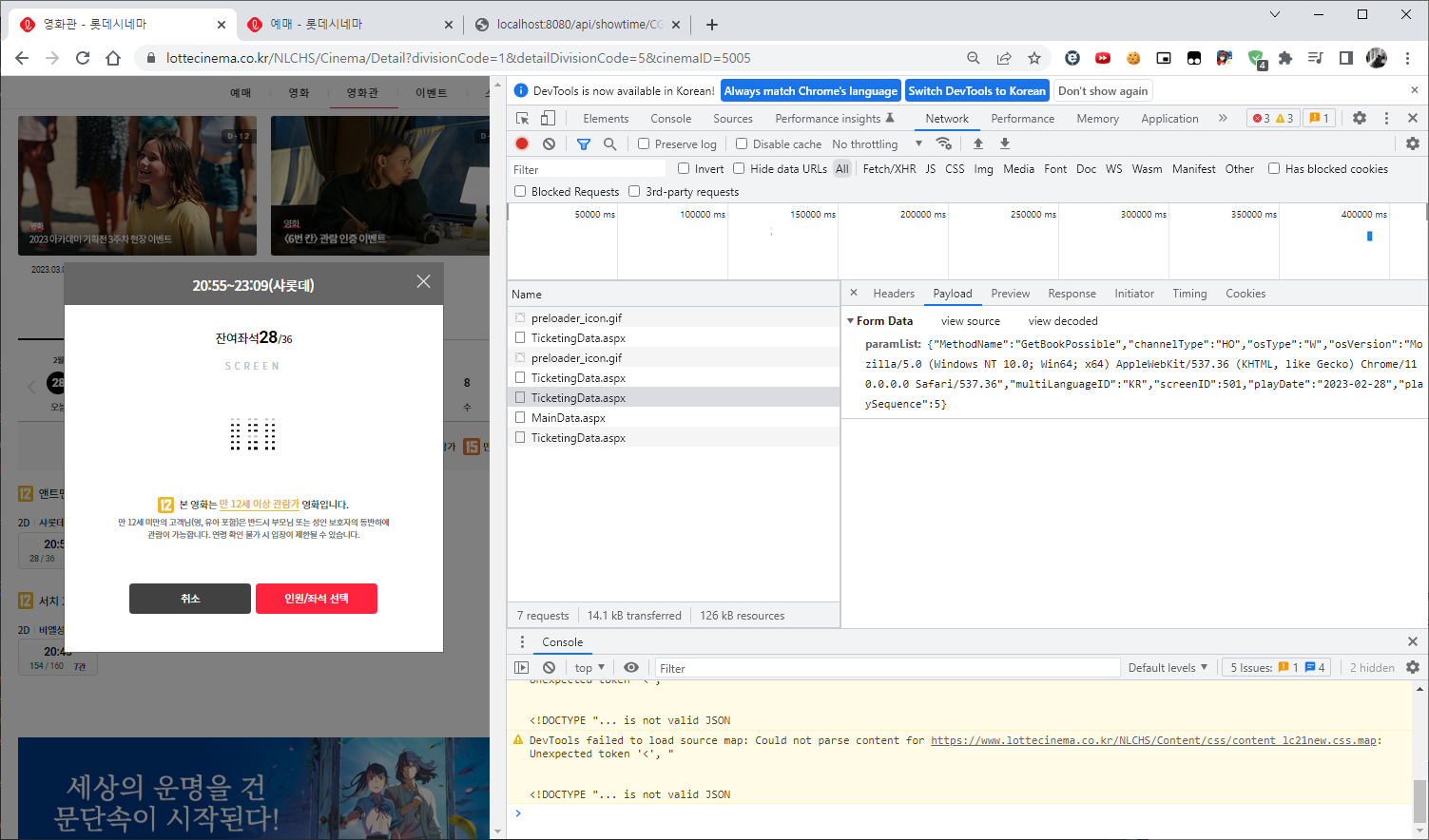1429x840 pixels.
Task: Open the Chrome extensions puzzle icon
Action: (x=1285, y=58)
